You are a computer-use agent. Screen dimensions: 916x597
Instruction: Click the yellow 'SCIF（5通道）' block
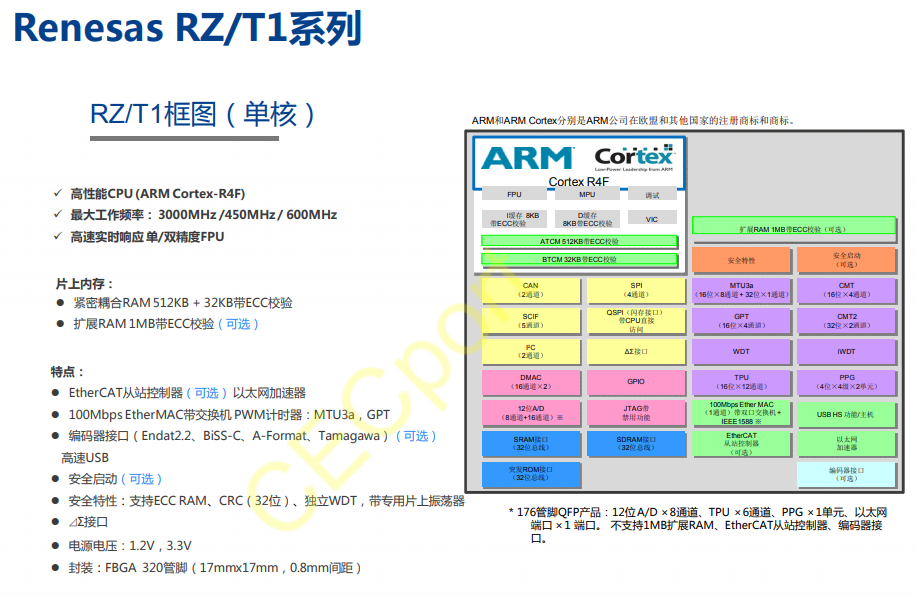[530, 321]
